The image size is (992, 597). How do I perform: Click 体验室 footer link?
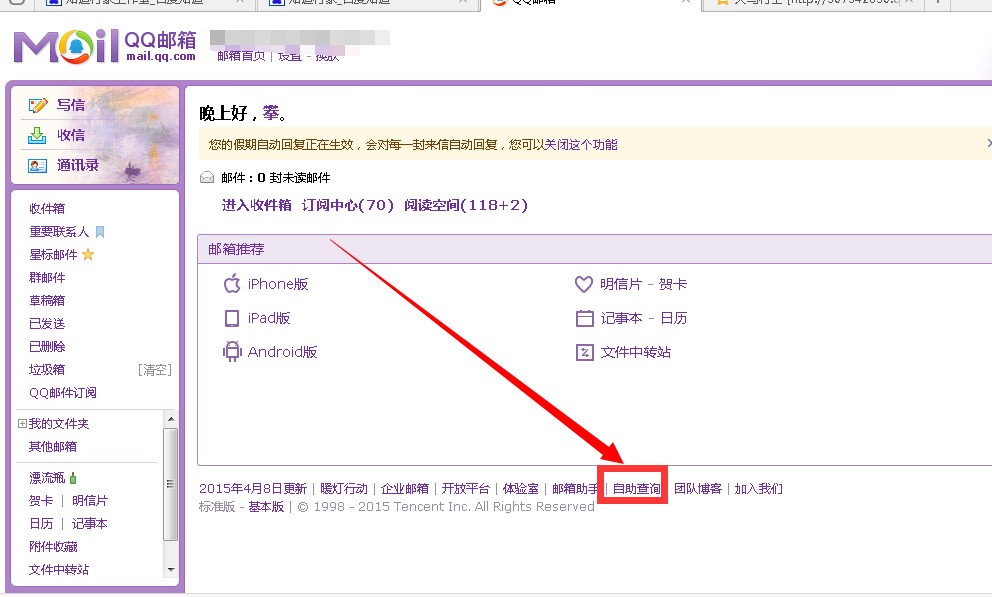coord(521,489)
